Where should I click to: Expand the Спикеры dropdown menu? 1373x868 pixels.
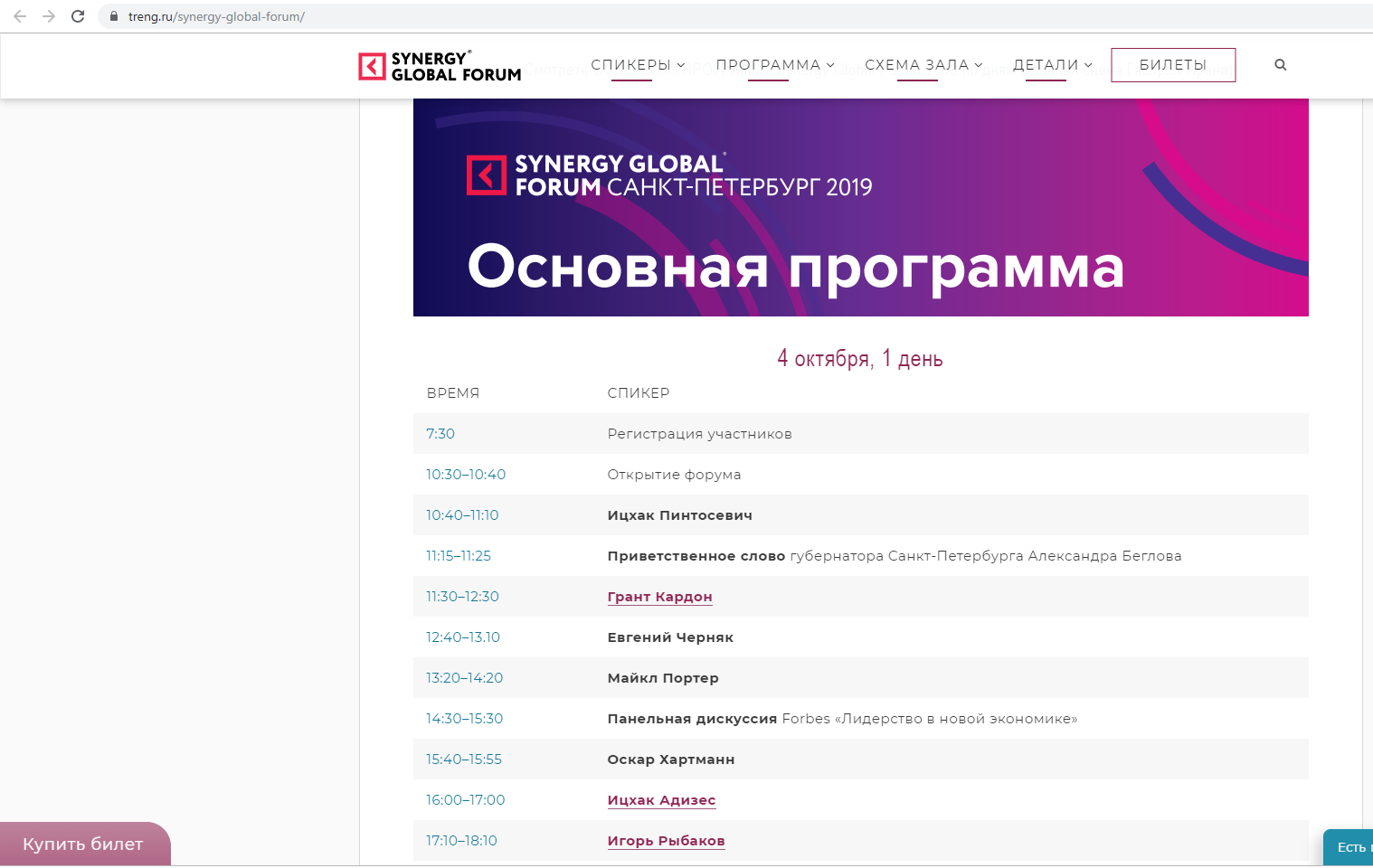click(x=638, y=65)
